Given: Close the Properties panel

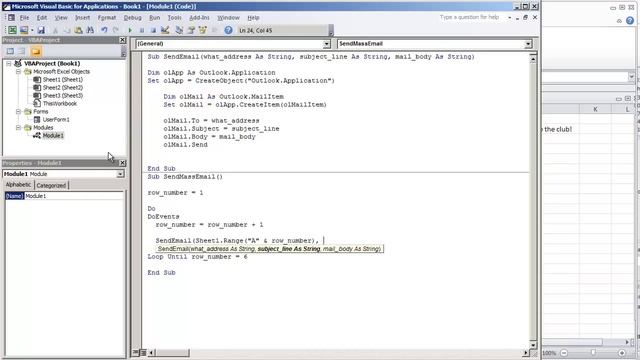Looking at the screenshot, I should coord(122,163).
